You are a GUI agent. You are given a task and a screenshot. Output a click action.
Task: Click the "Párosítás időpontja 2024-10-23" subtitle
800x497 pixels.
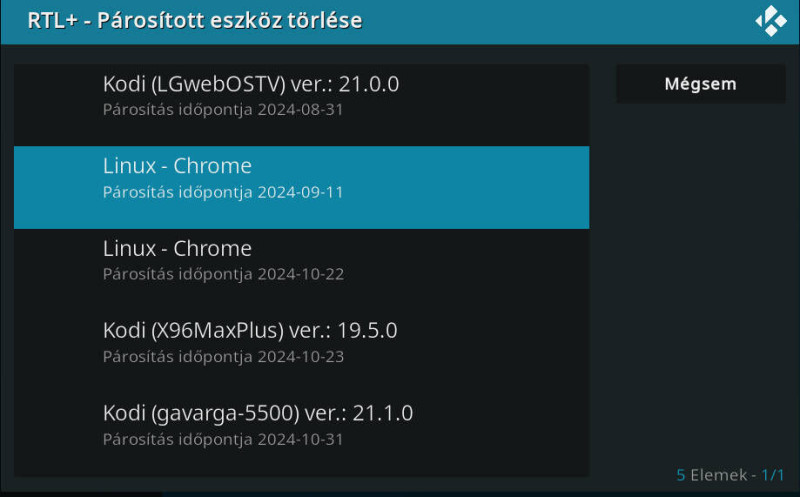pos(223,357)
